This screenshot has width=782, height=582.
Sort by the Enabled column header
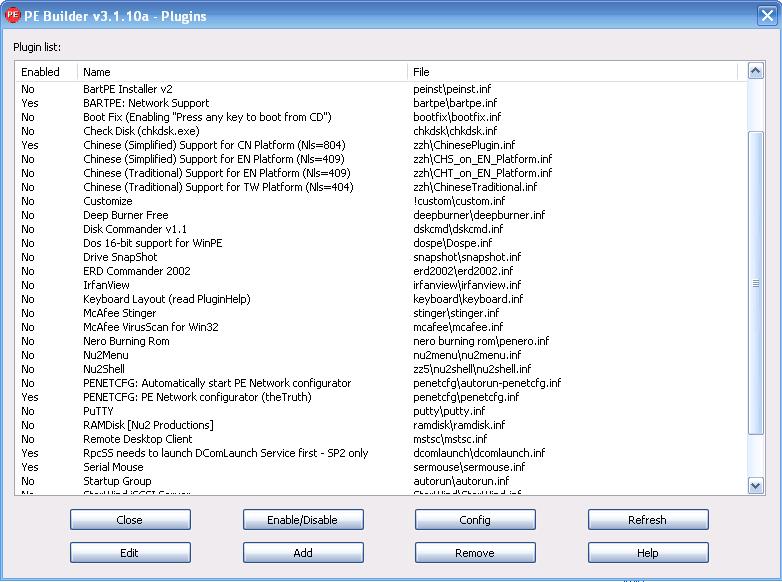[x=46, y=72]
